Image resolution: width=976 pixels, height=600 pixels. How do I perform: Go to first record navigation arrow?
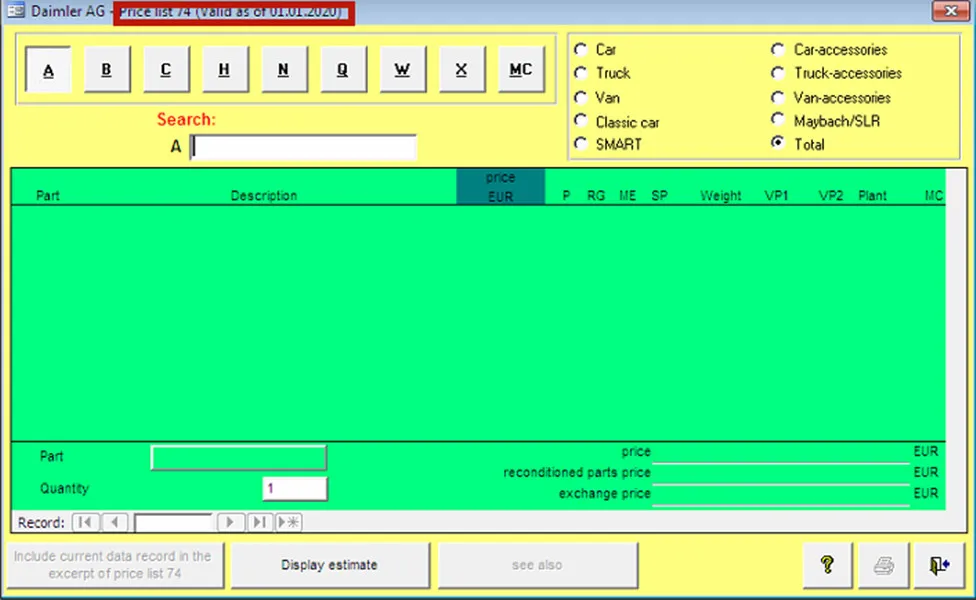pyautogui.click(x=85, y=522)
